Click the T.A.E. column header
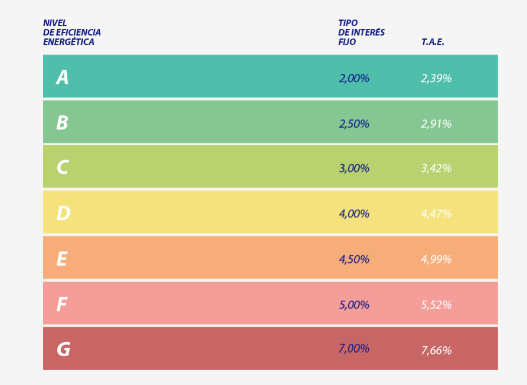 click(x=433, y=42)
